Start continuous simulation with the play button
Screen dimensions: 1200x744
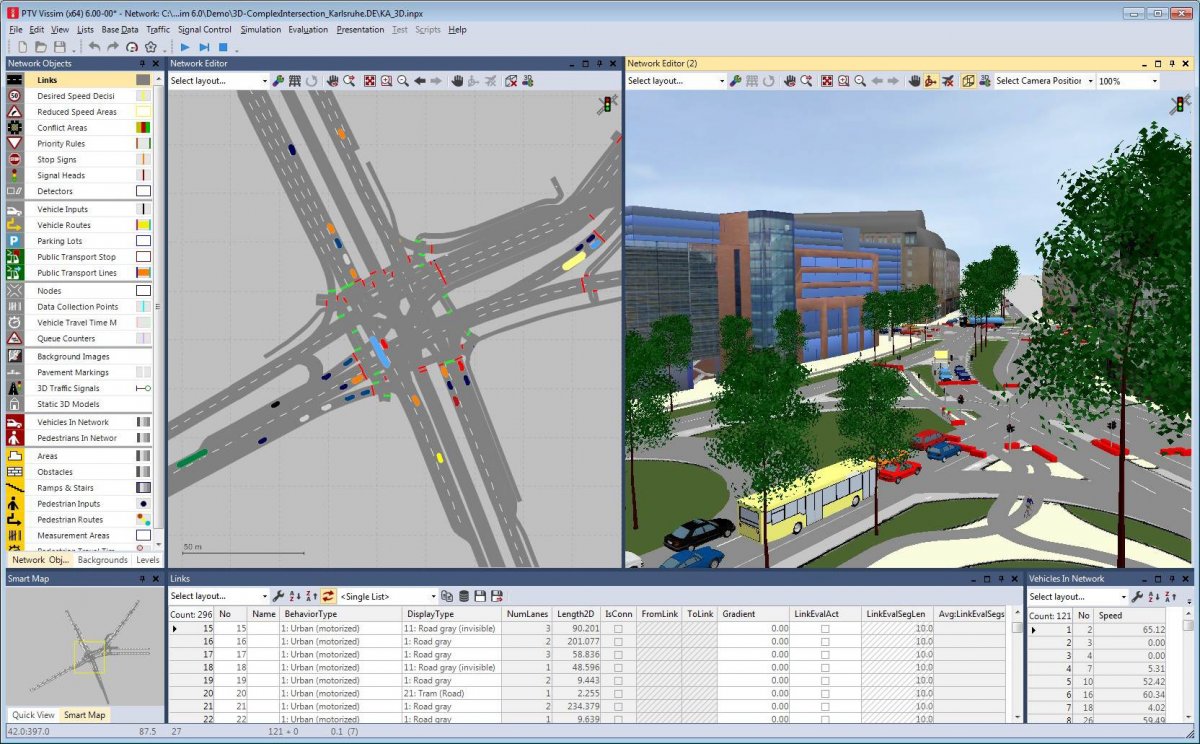(x=185, y=47)
